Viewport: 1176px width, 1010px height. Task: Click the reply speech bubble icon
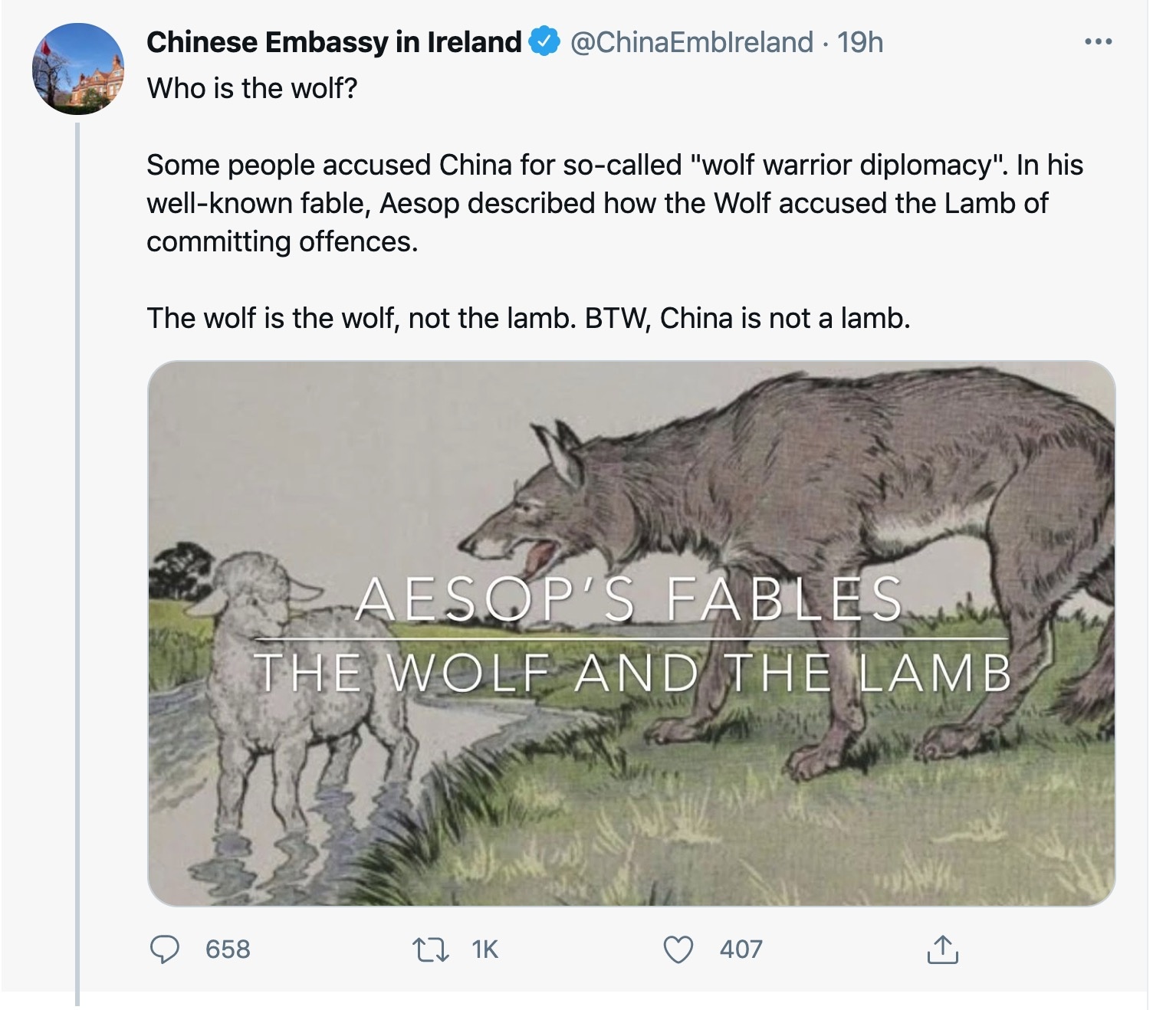pos(163,949)
